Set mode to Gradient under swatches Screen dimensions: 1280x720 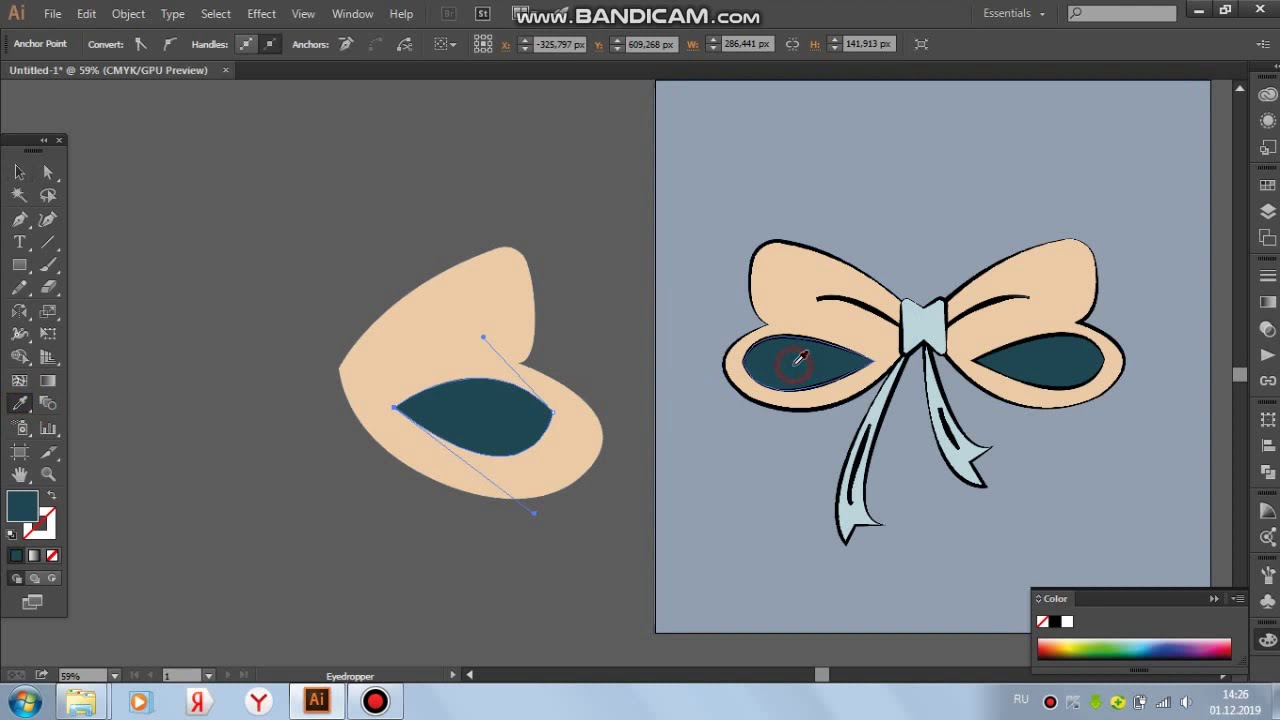(34, 556)
